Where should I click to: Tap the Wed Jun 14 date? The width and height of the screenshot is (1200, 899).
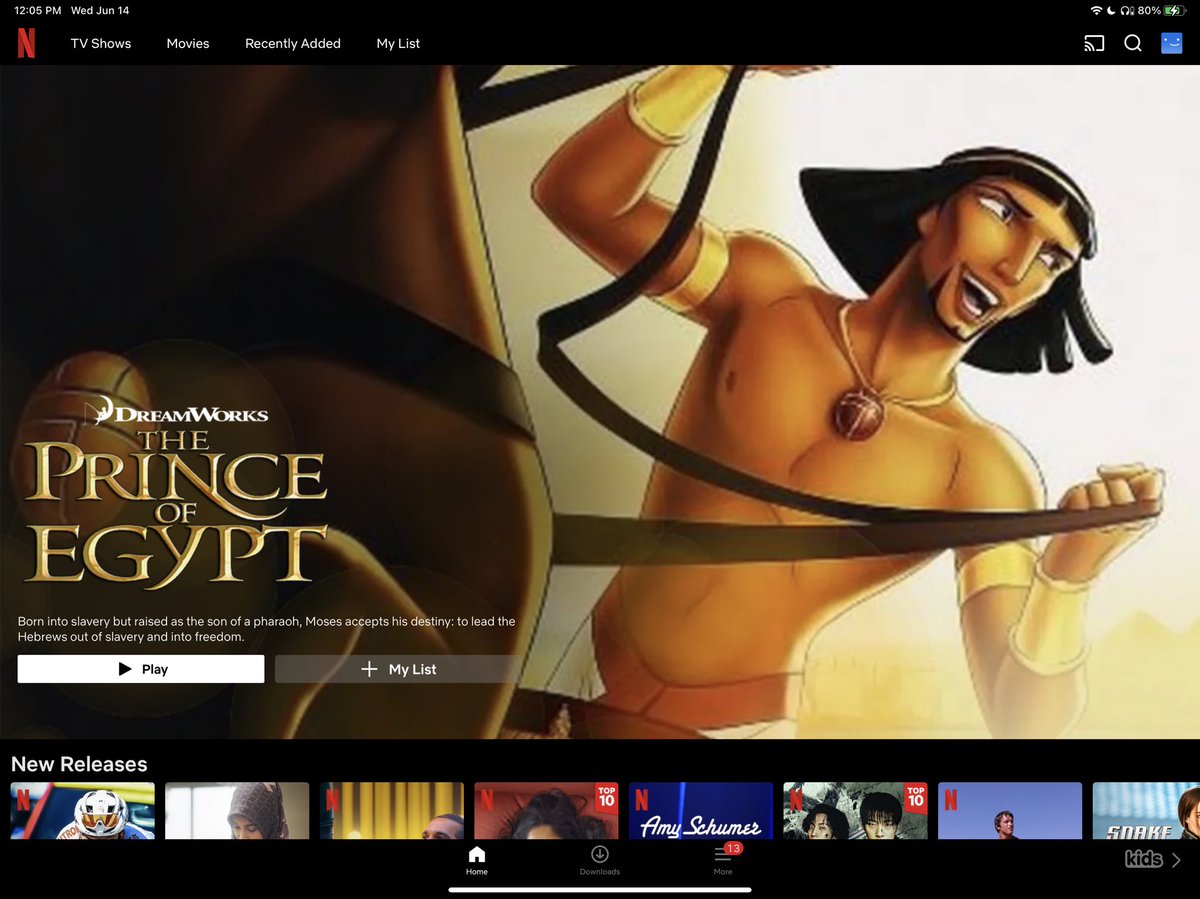99,10
